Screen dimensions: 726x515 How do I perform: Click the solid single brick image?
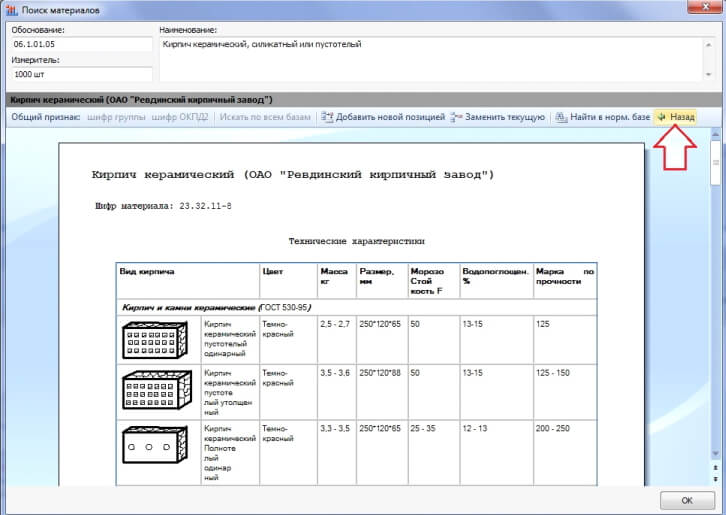(x=155, y=445)
